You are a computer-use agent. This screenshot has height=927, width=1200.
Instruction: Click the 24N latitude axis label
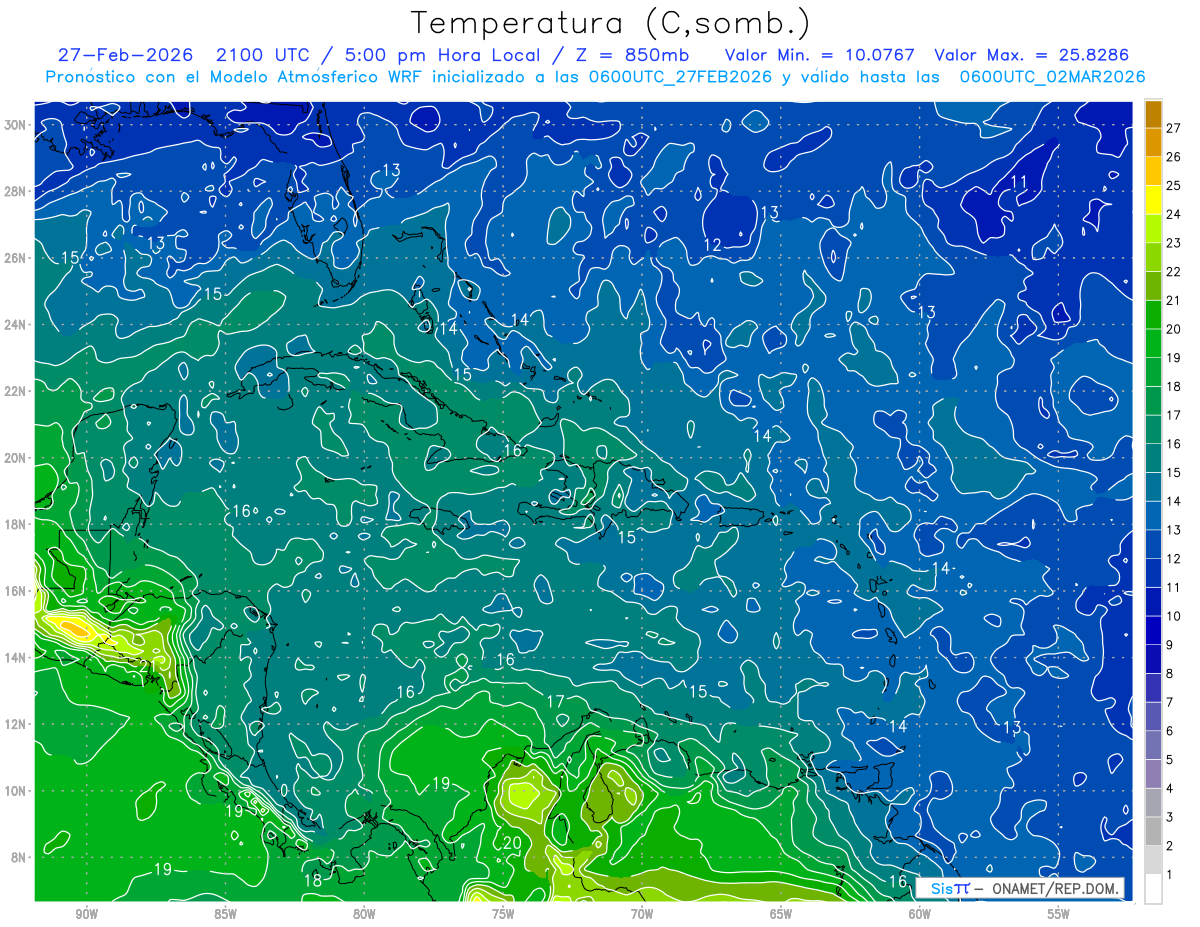[16, 325]
